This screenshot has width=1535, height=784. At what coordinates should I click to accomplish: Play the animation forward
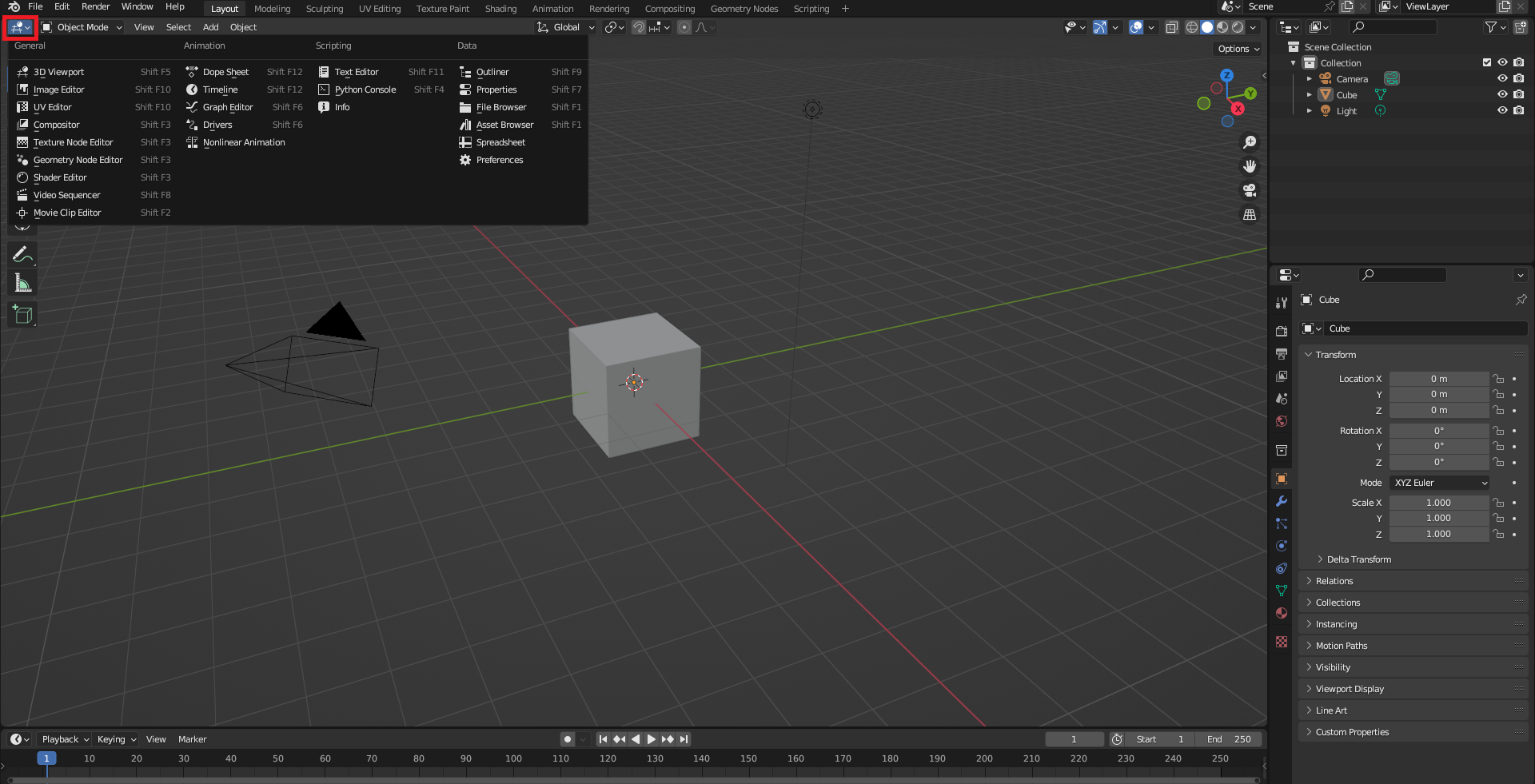pyautogui.click(x=651, y=739)
